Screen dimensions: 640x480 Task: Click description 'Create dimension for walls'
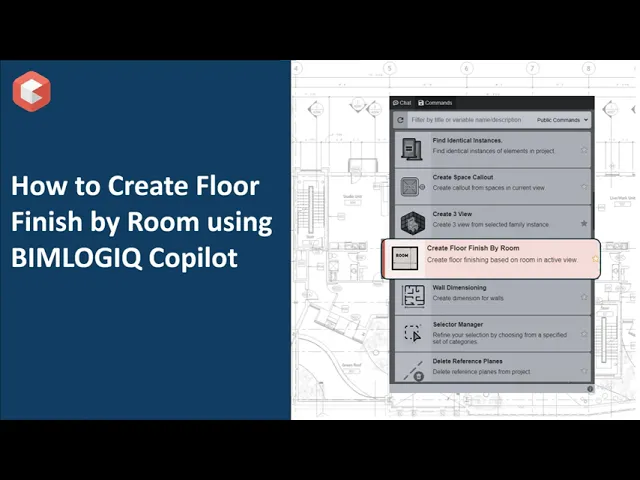pos(468,298)
